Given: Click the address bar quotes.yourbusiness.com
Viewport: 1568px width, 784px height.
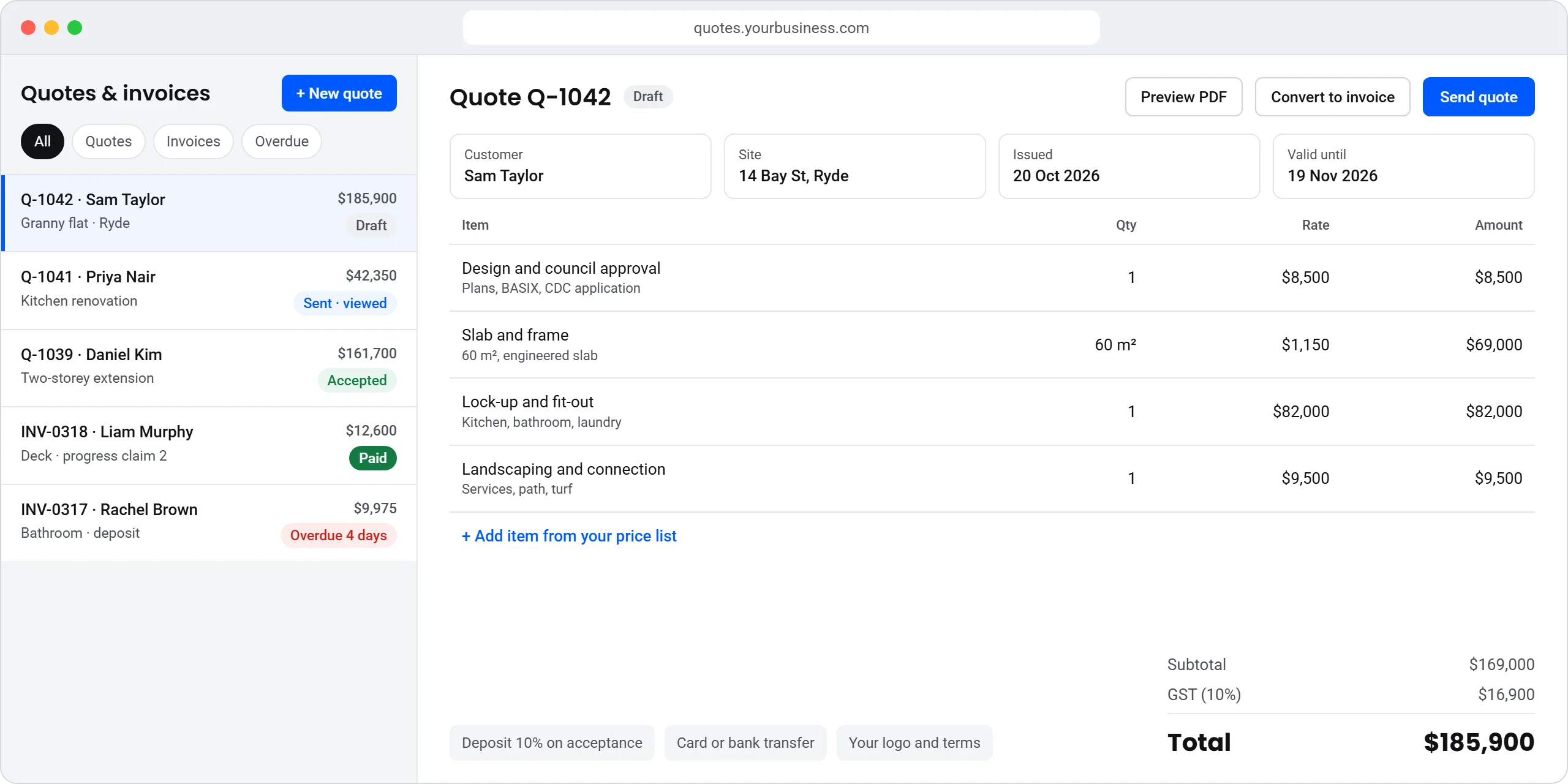Looking at the screenshot, I should [781, 28].
